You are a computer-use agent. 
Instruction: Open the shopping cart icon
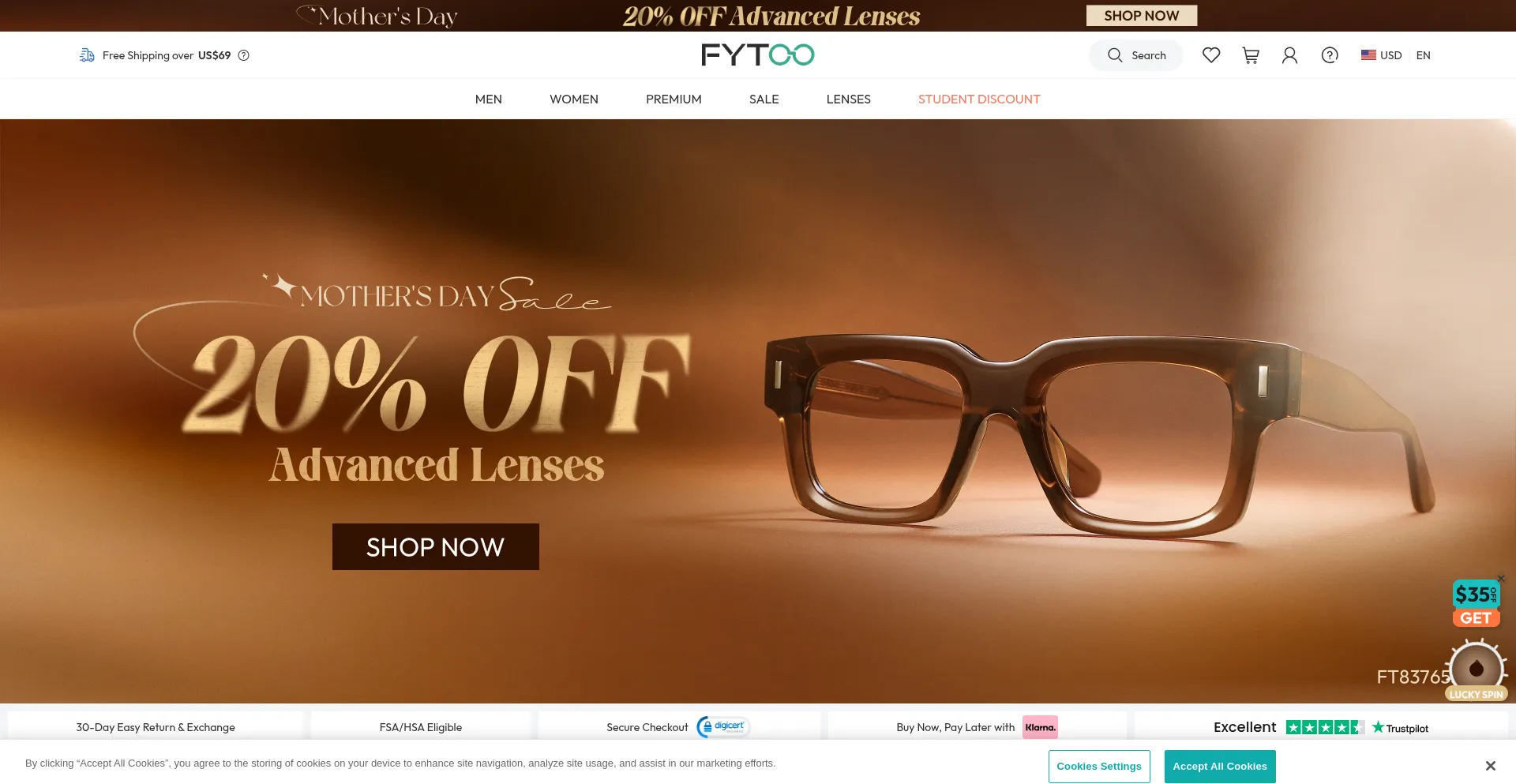(x=1251, y=55)
